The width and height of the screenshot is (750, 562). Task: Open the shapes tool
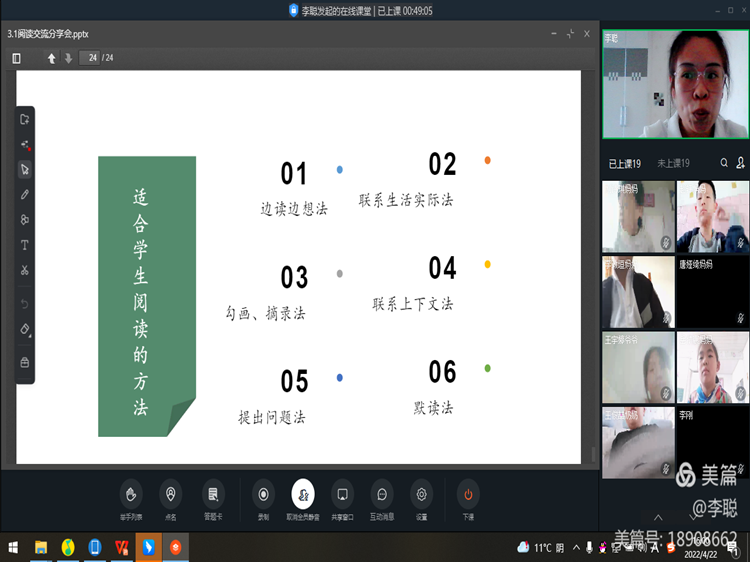coord(25,220)
